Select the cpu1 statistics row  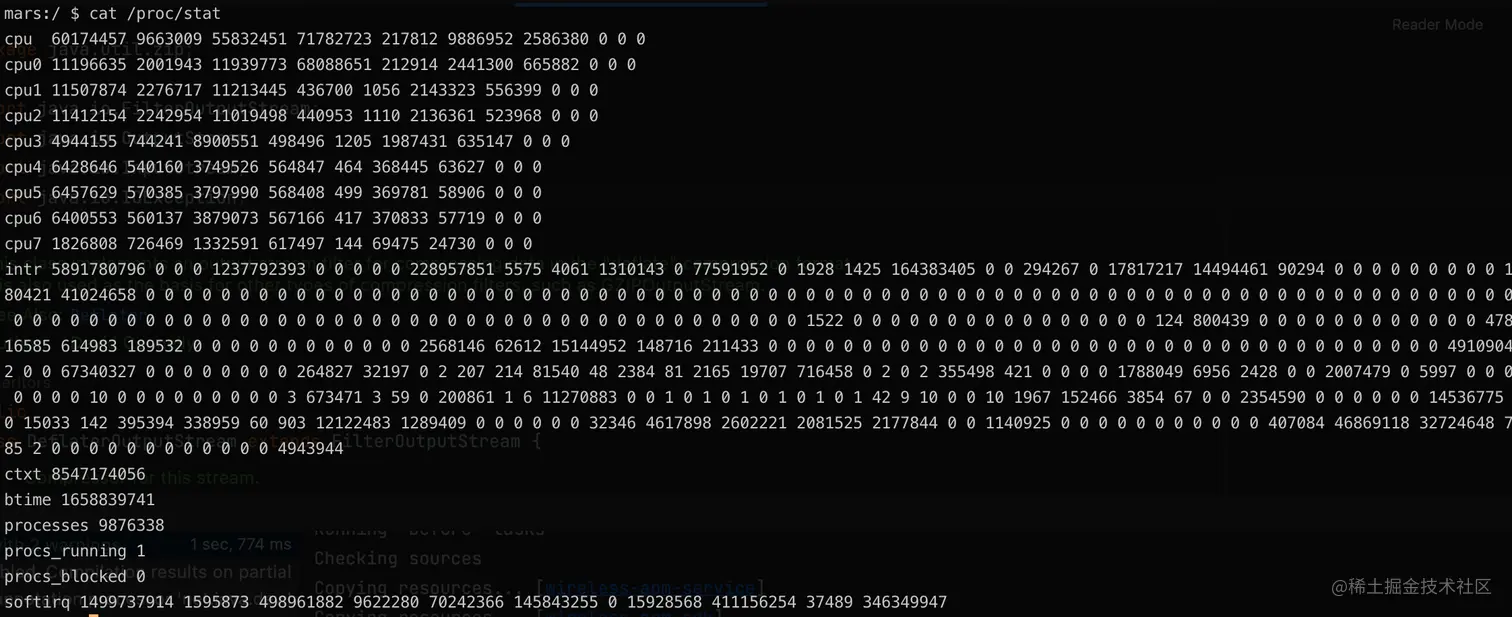click(301, 90)
